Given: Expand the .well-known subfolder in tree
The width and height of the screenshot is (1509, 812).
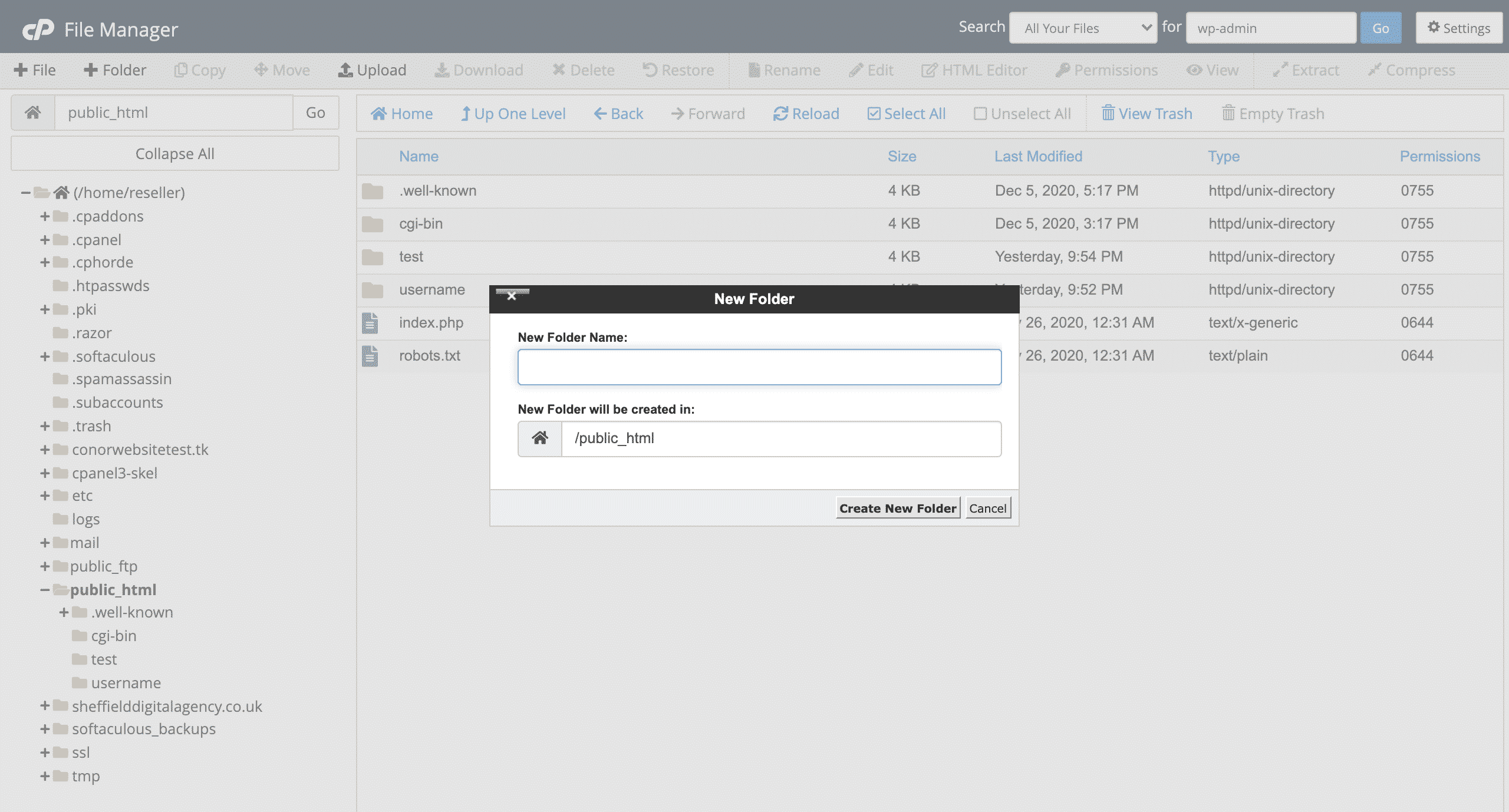Looking at the screenshot, I should click(x=64, y=612).
